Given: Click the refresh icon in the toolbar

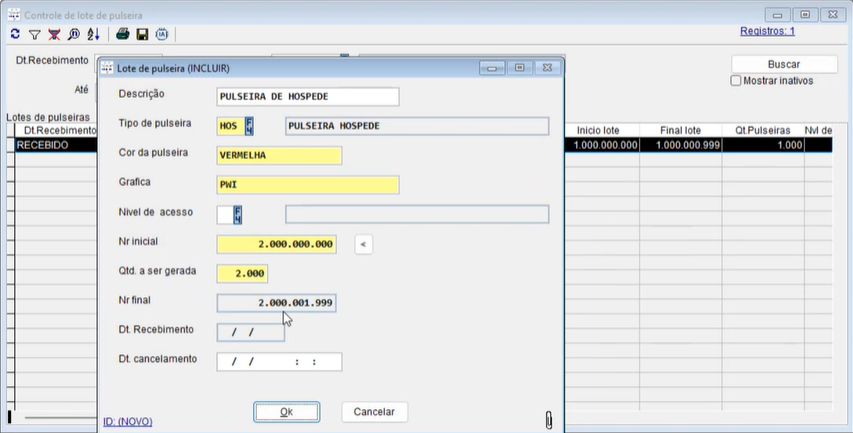Looking at the screenshot, I should pyautogui.click(x=15, y=34).
